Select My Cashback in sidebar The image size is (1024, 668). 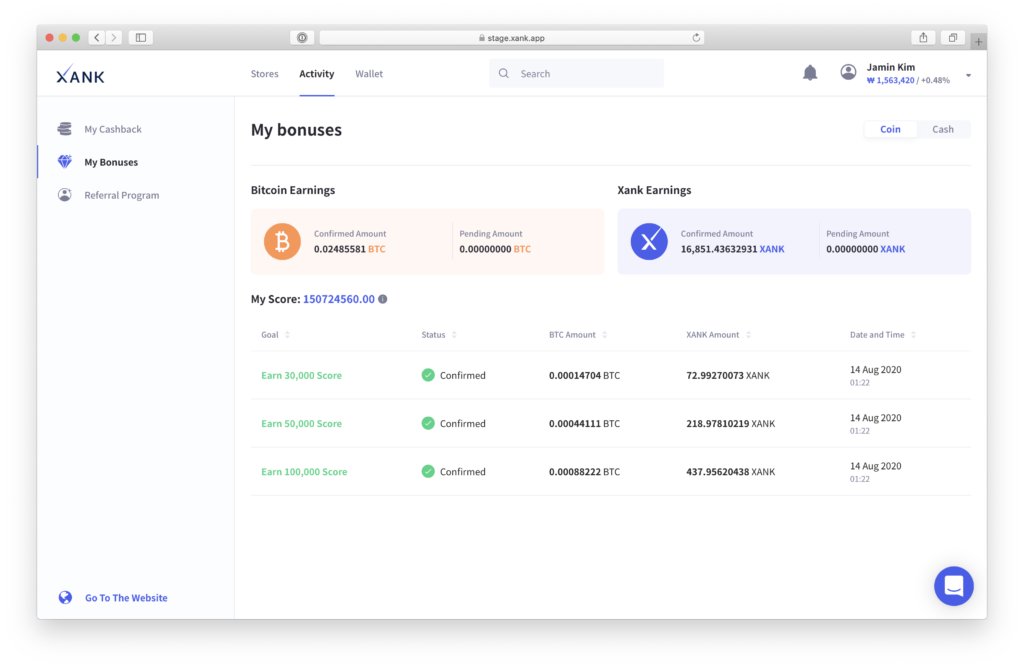tap(112, 129)
